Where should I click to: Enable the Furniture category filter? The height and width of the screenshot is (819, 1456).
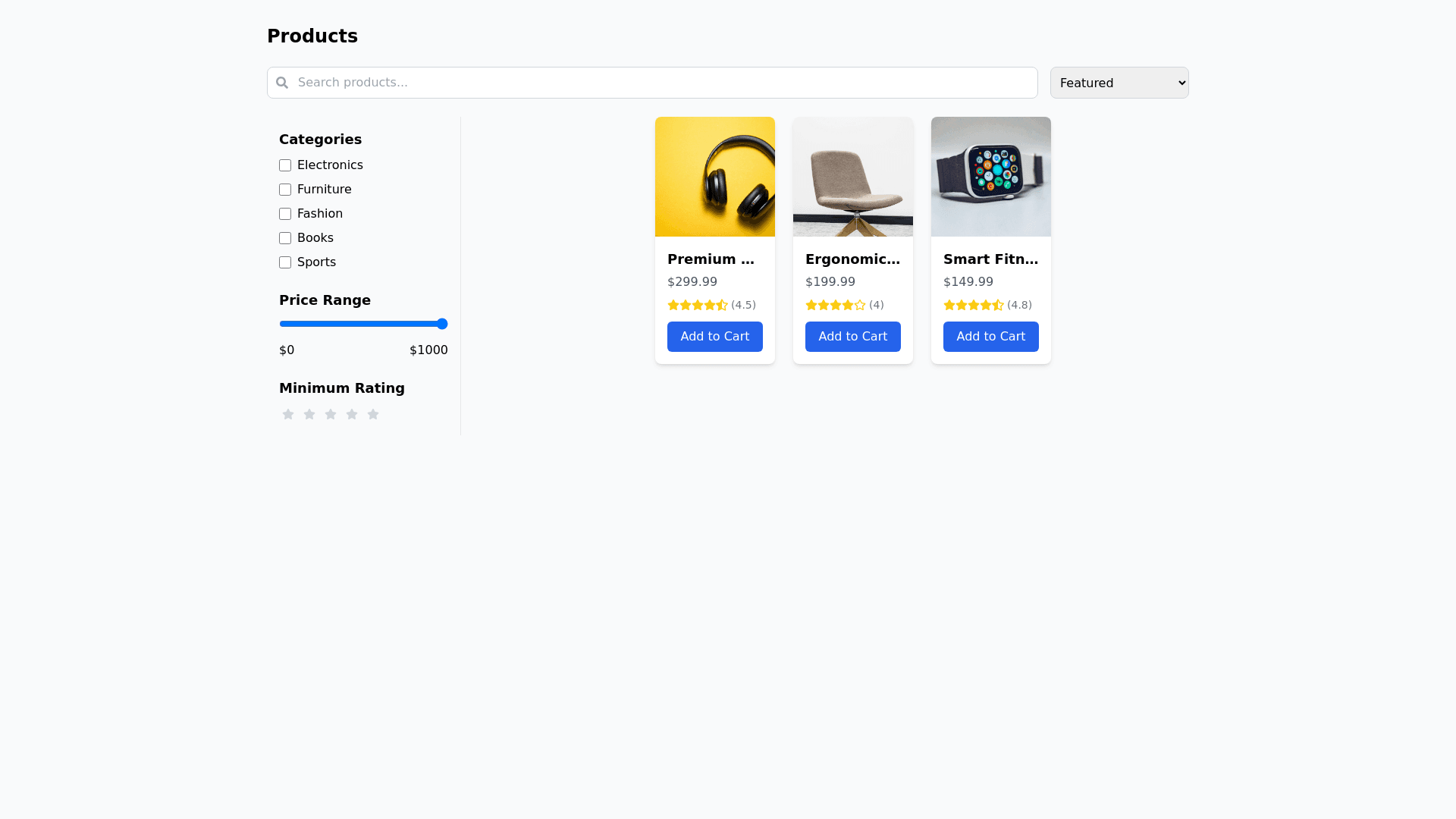(x=285, y=190)
